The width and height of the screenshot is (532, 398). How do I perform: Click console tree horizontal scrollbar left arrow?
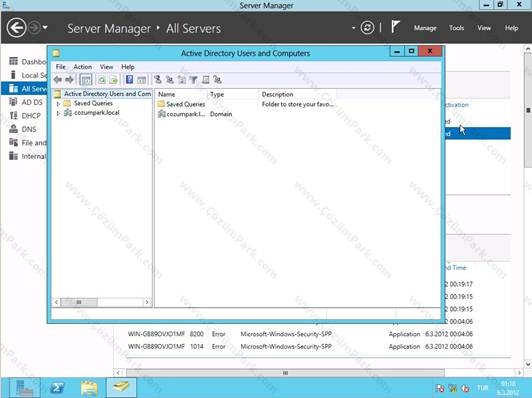(x=56, y=302)
